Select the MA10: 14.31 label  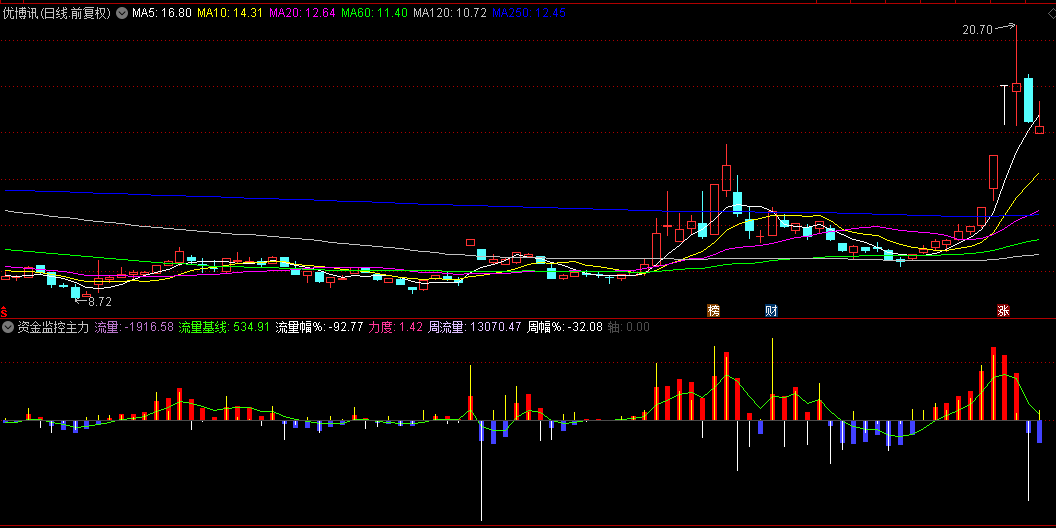(228, 13)
